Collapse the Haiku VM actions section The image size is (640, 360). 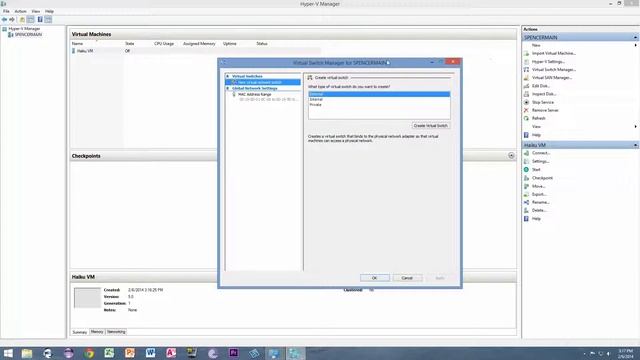click(636, 145)
